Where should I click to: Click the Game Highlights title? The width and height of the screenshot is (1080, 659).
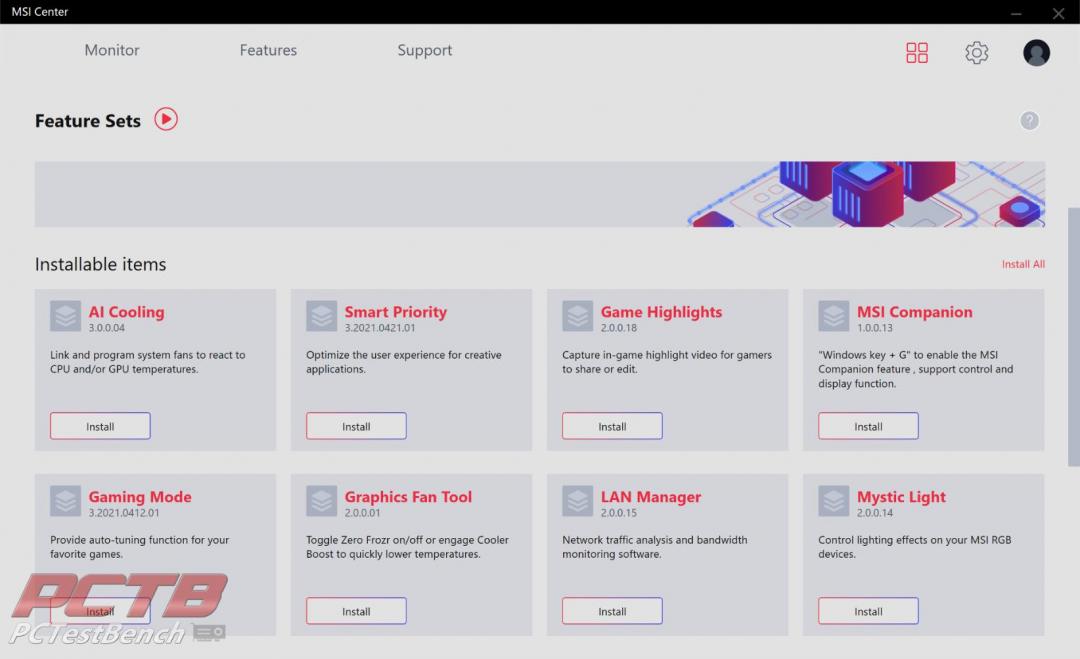tap(661, 312)
